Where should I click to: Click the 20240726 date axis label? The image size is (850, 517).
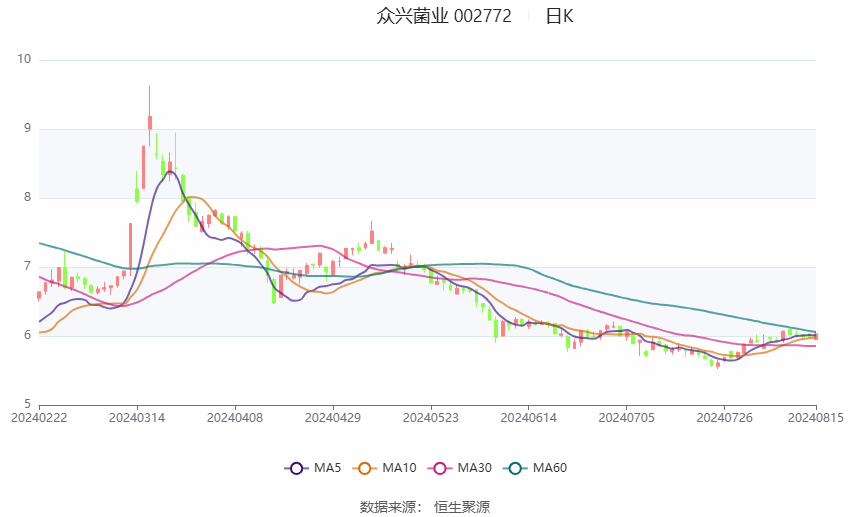[x=725, y=418]
